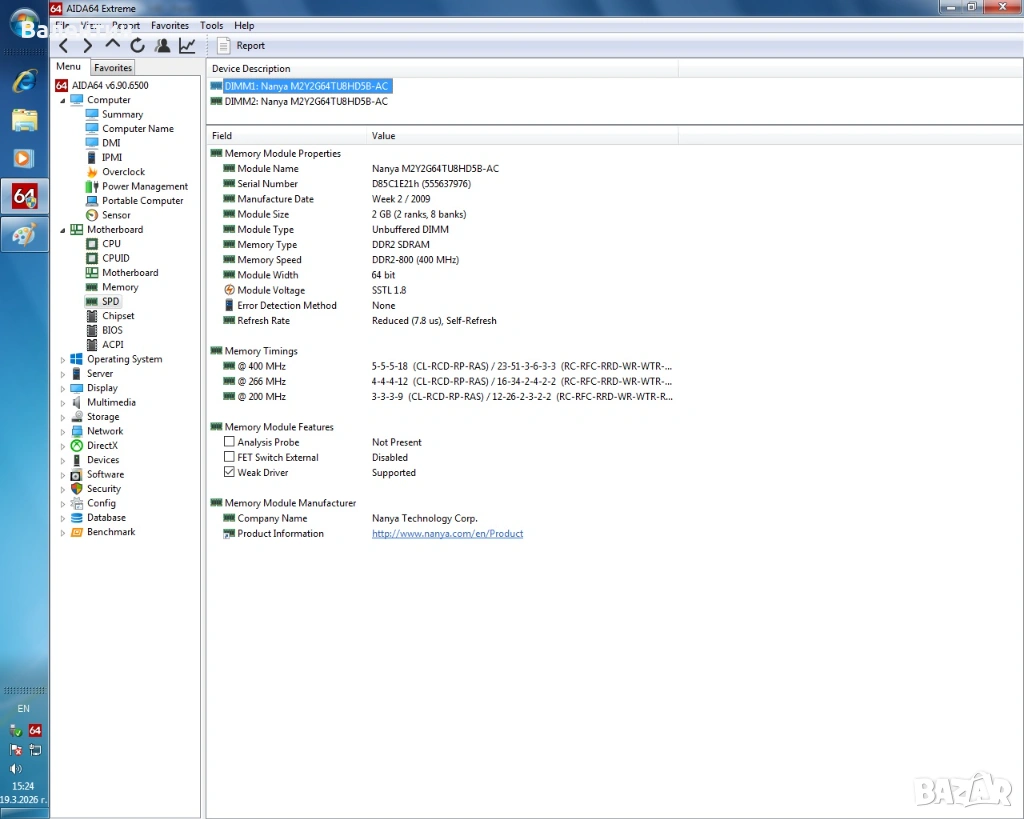This screenshot has width=1024, height=819.
Task: Click the Forward navigation arrow
Action: (x=88, y=46)
